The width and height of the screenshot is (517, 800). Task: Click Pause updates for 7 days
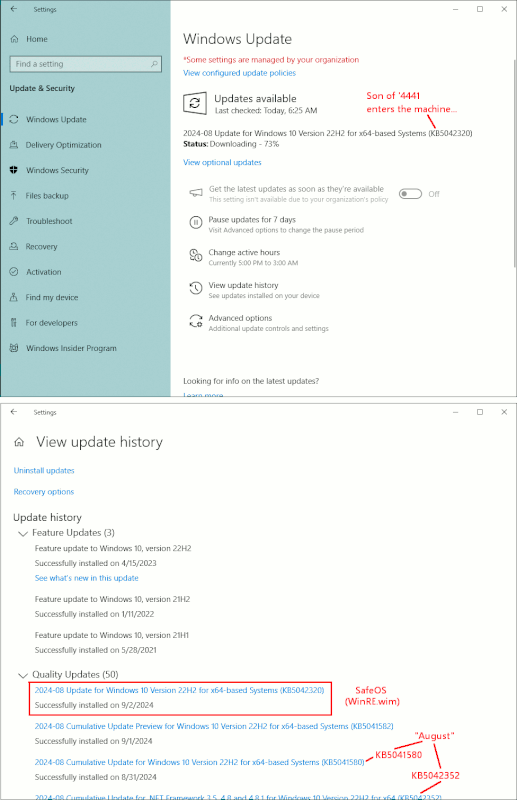pos(252,219)
